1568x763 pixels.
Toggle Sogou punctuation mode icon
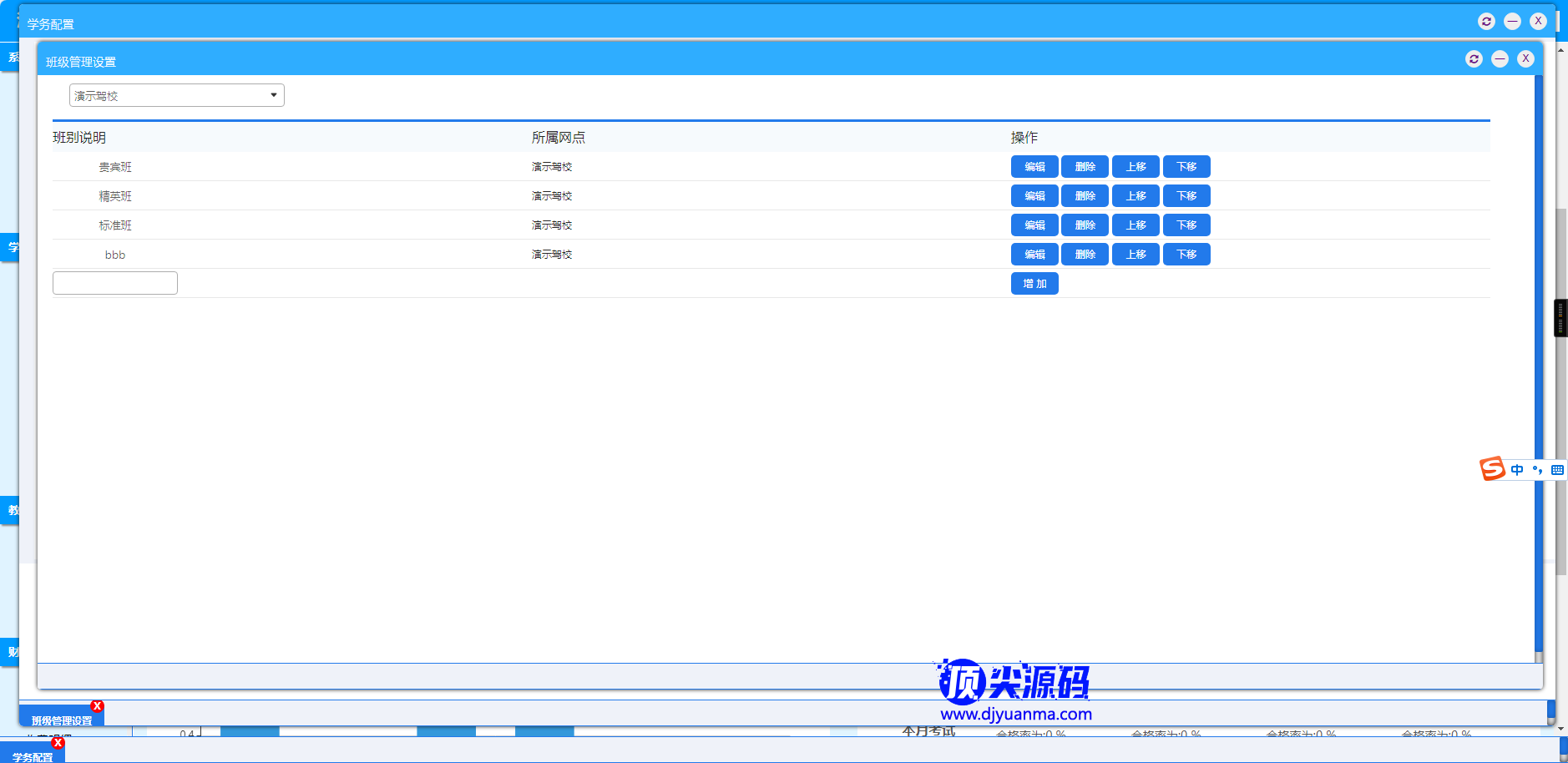tap(1537, 470)
